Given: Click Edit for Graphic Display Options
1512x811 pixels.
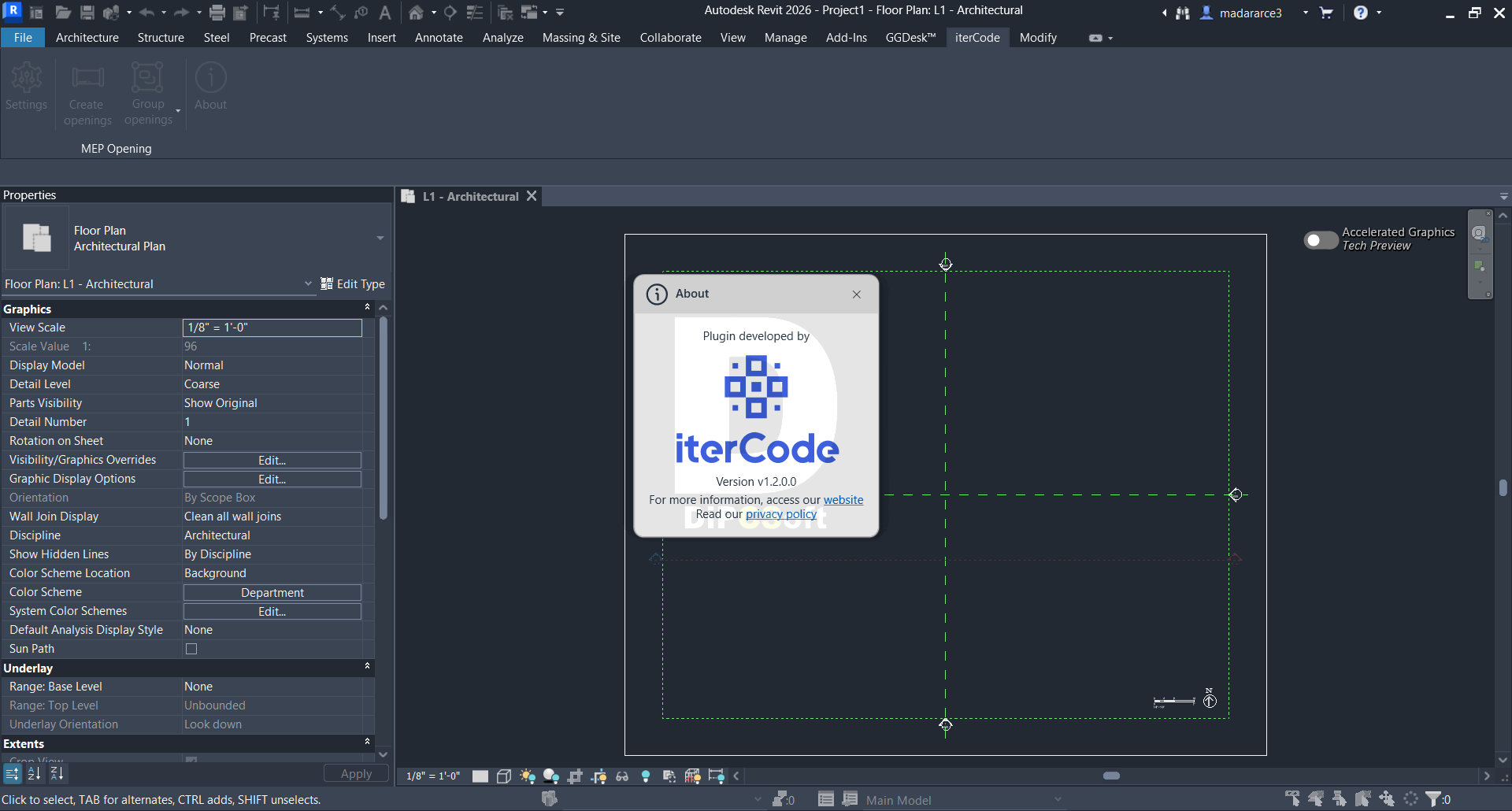Looking at the screenshot, I should click(272, 480).
